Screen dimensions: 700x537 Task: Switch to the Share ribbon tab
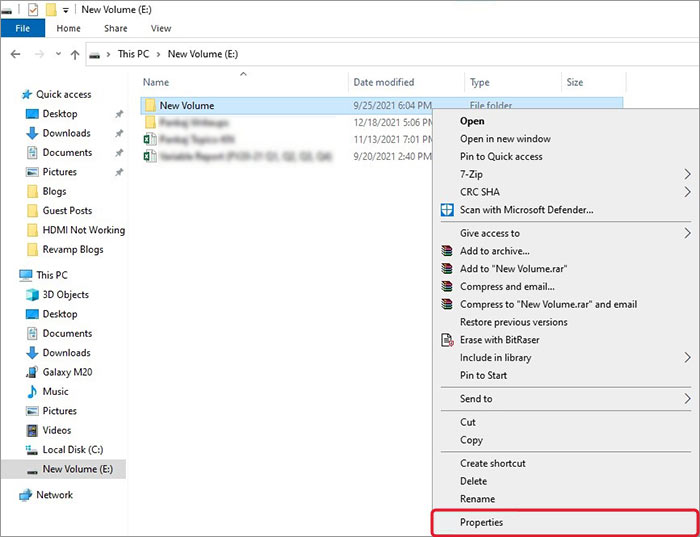116,28
